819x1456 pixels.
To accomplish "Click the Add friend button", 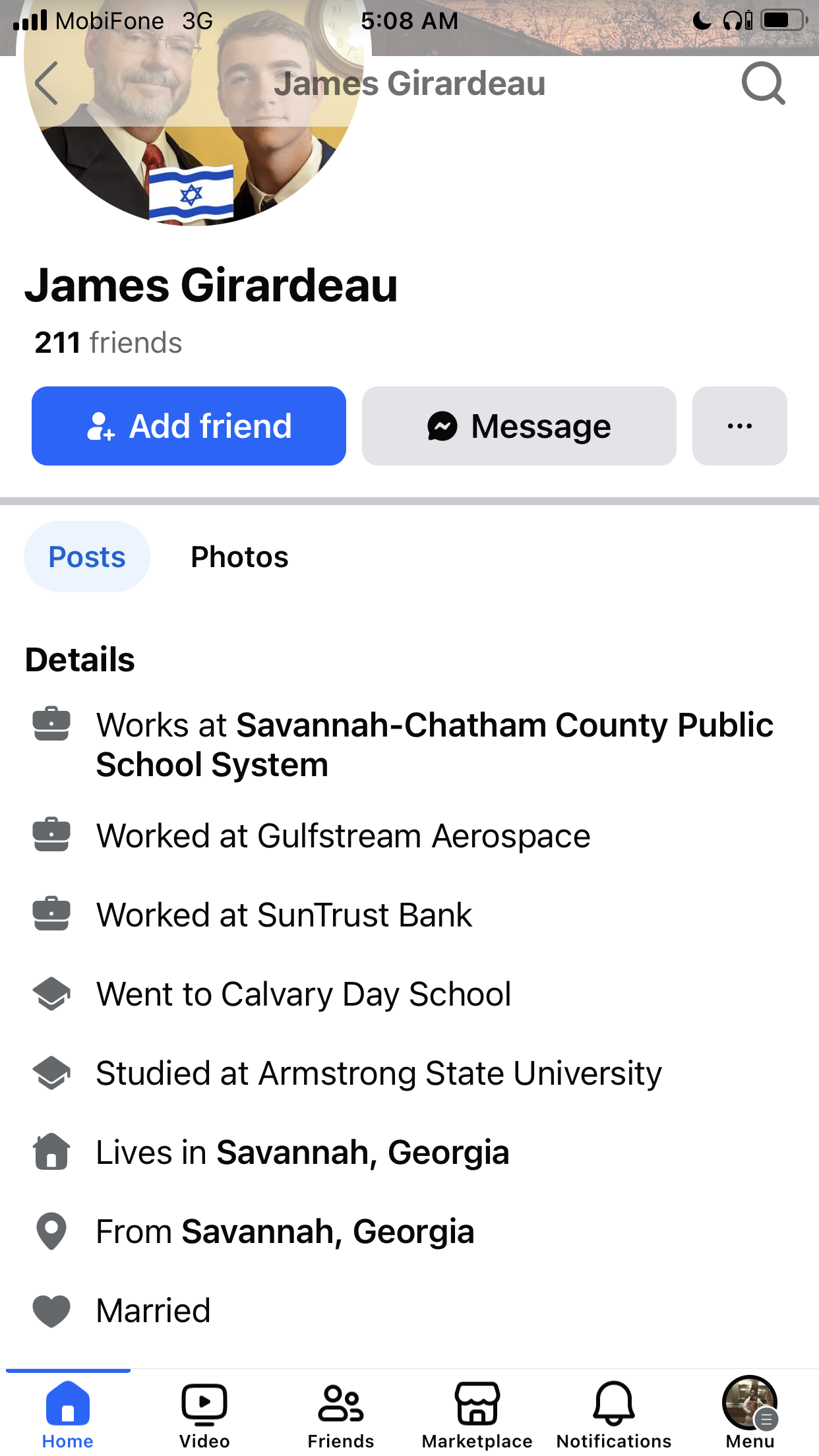I will pos(189,426).
